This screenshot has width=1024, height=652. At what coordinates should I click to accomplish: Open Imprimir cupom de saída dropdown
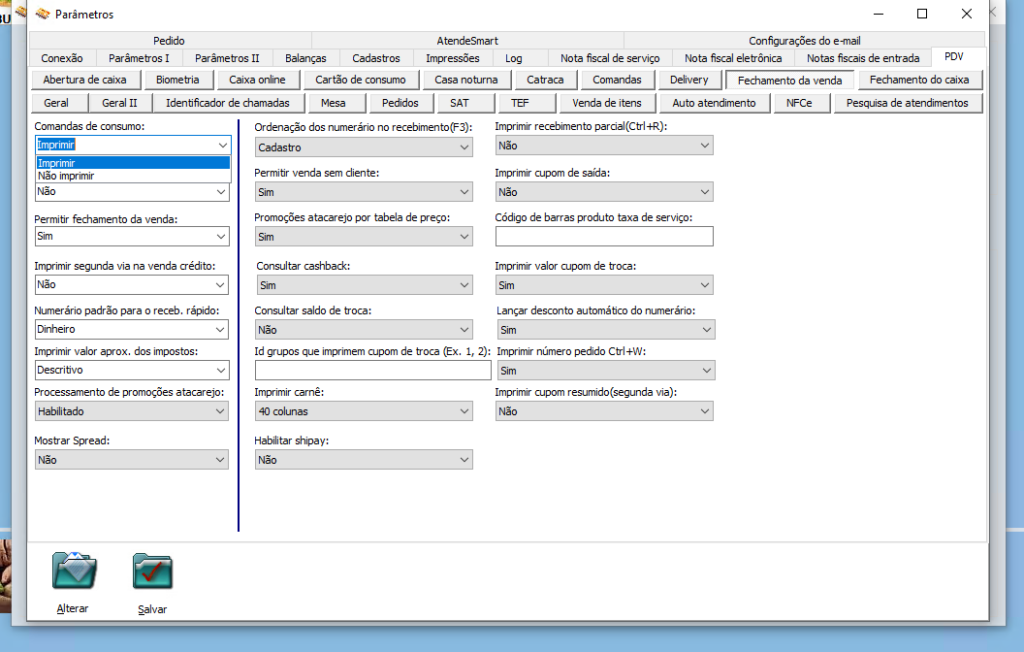[x=604, y=192]
